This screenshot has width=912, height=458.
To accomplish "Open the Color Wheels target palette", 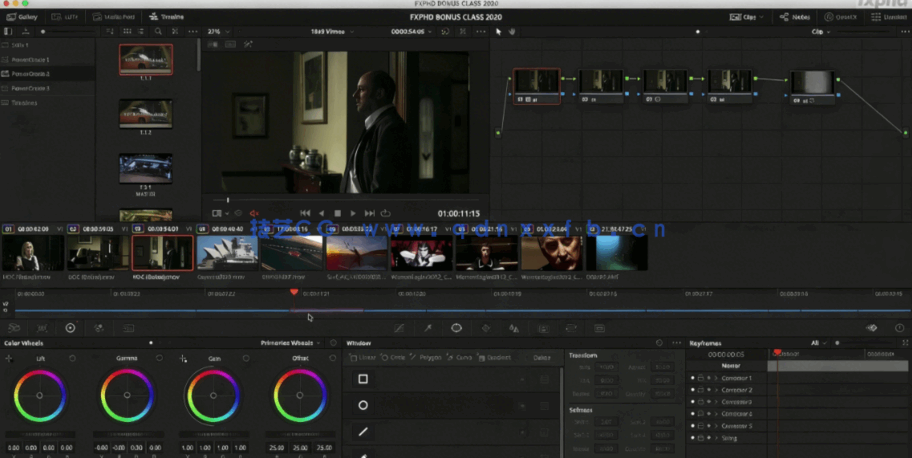I will coord(70,328).
